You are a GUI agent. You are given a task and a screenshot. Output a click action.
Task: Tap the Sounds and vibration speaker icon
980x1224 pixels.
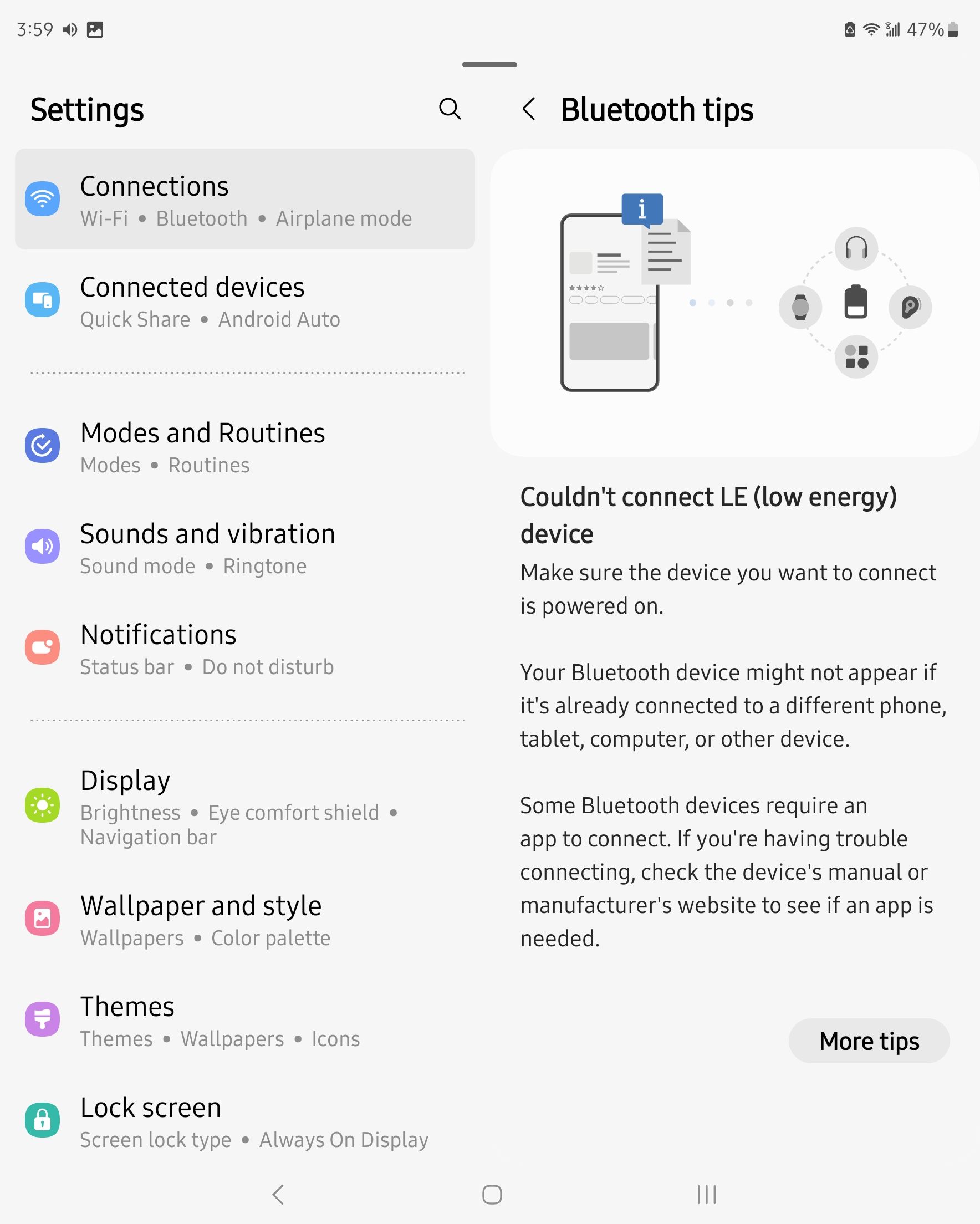tap(43, 546)
